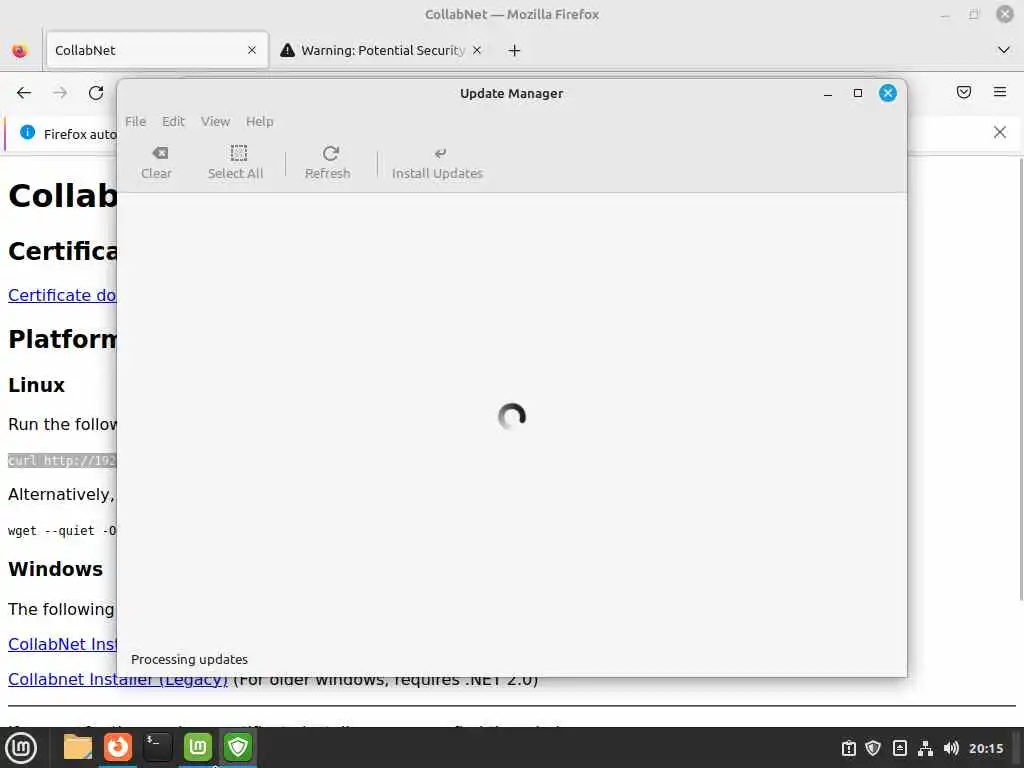Refresh the update list in Update Manager
This screenshot has height=768, width=1024.
328,162
